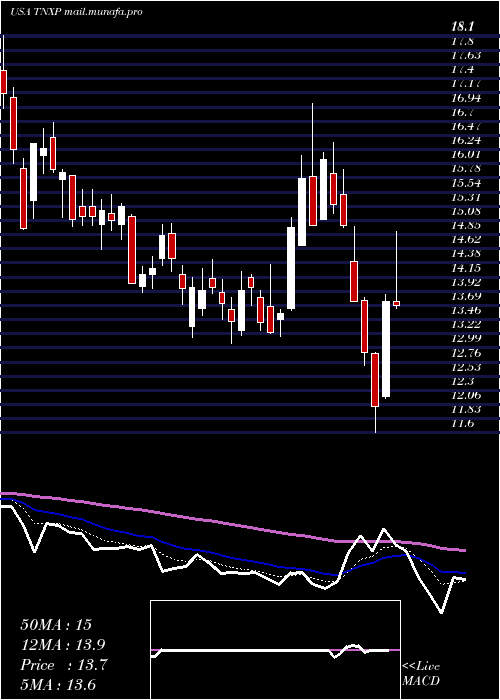
Task: Click the 16.01 price axis label
Action: [x=466, y=154]
